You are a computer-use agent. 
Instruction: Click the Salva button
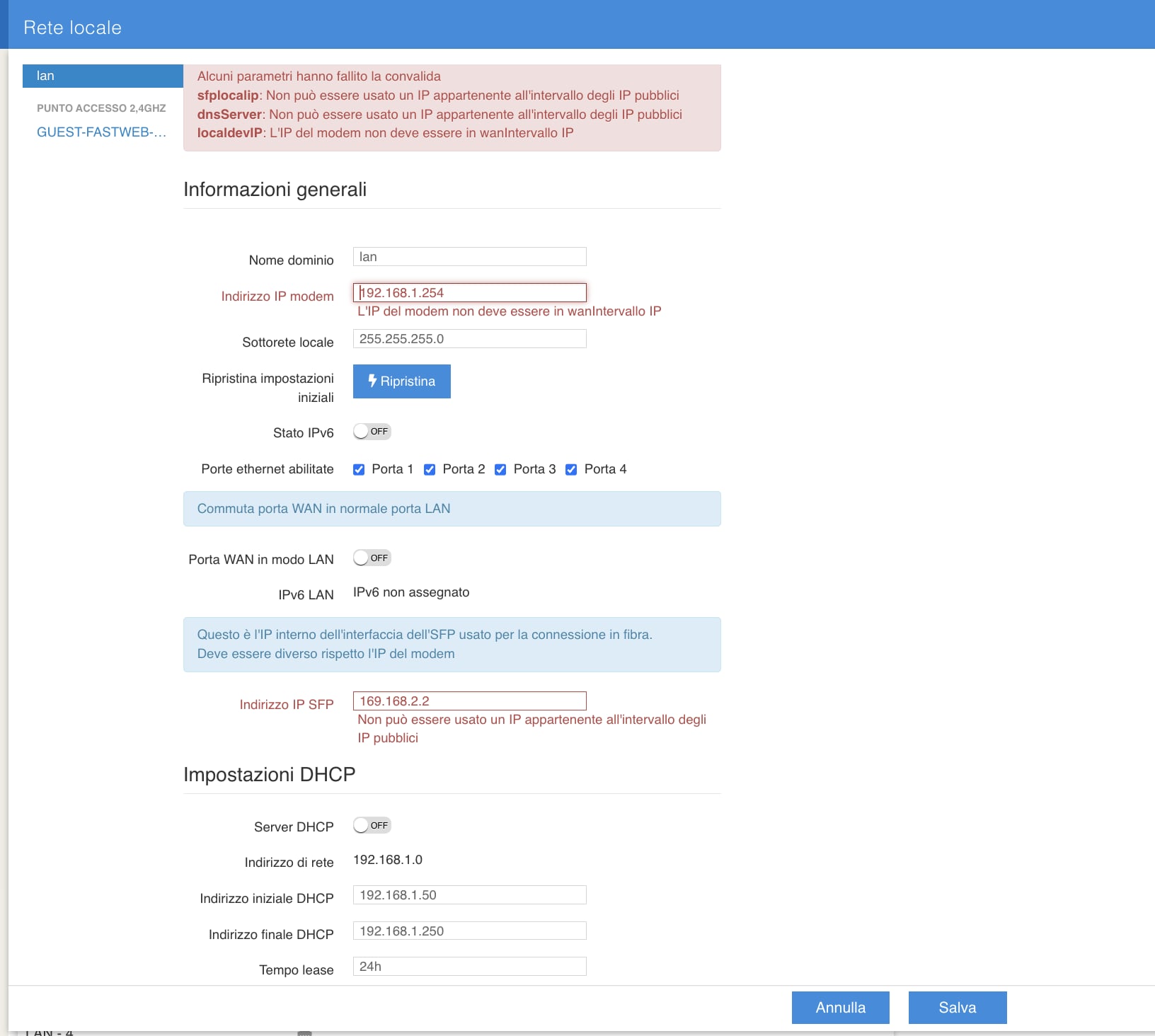(958, 1008)
